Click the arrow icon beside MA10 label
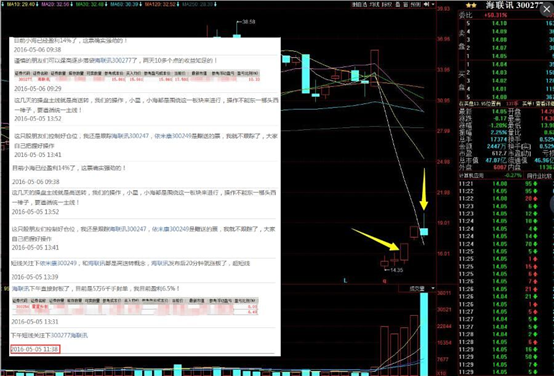The width and height of the screenshot is (554, 376). click(x=2, y=4)
